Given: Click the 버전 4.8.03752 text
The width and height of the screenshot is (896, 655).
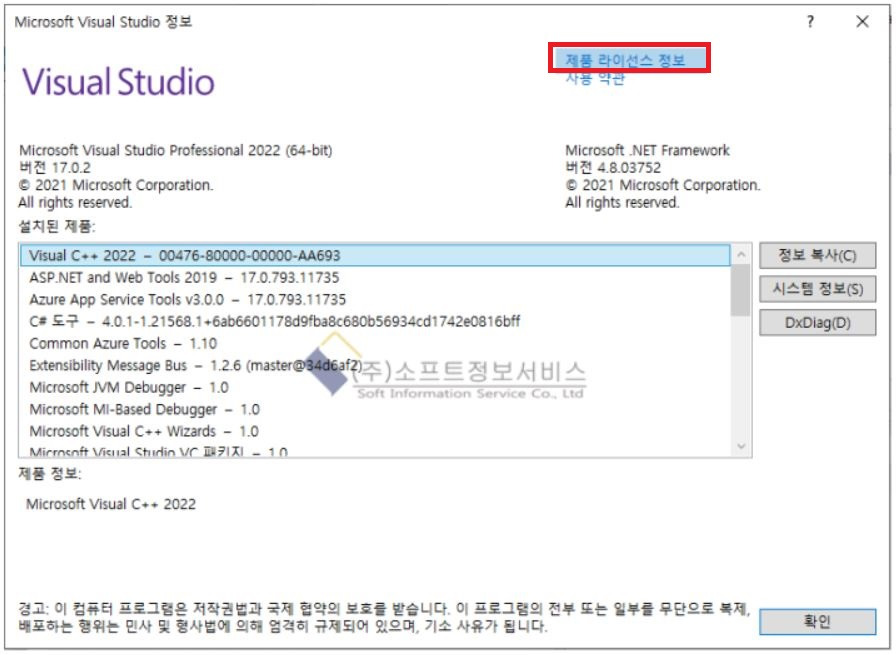Looking at the screenshot, I should click(613, 167).
